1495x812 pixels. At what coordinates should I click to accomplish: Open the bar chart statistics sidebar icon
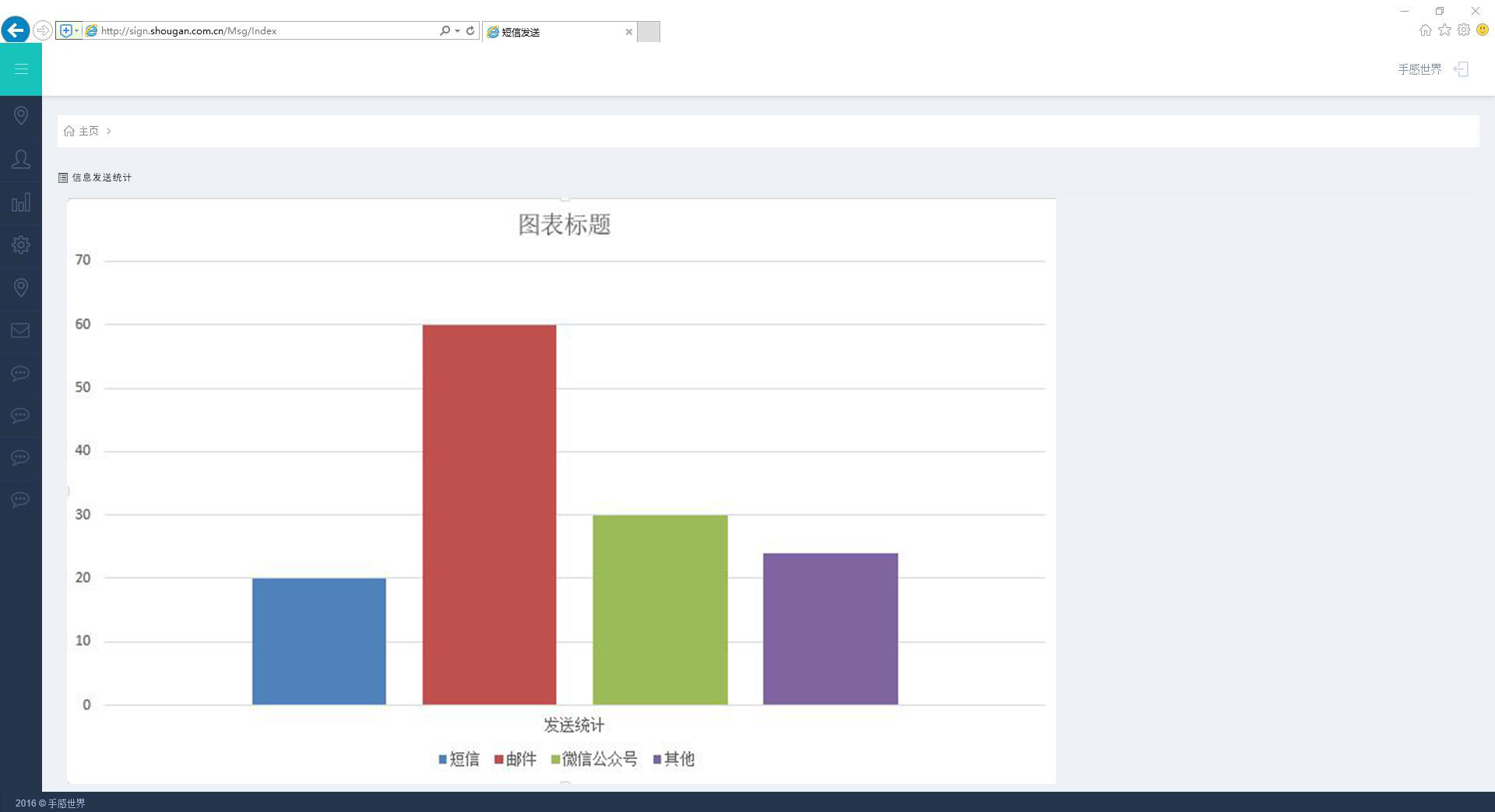21,202
